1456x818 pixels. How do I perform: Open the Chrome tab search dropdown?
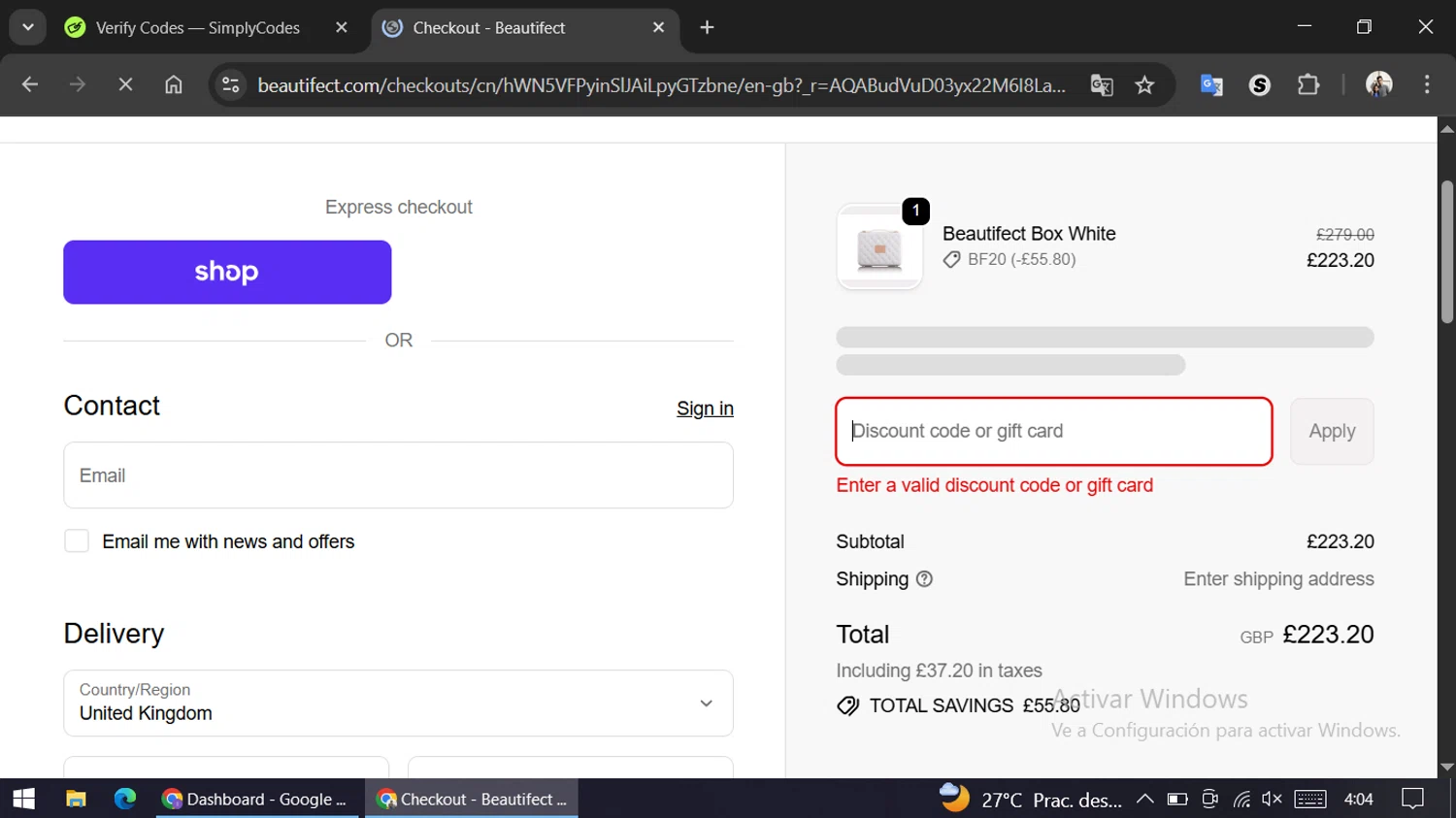coord(27,27)
